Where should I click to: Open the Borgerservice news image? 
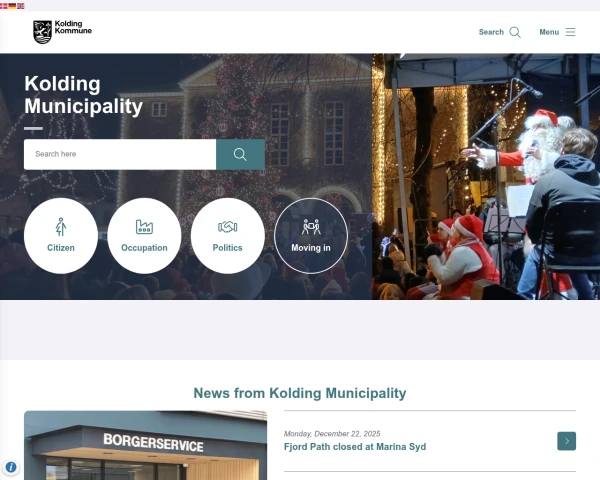coord(145,445)
